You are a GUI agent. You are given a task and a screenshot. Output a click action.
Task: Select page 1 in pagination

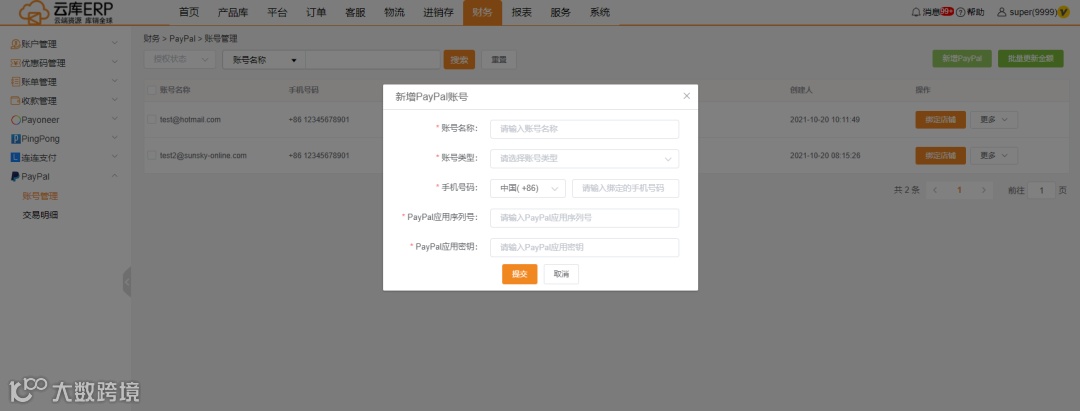point(959,190)
